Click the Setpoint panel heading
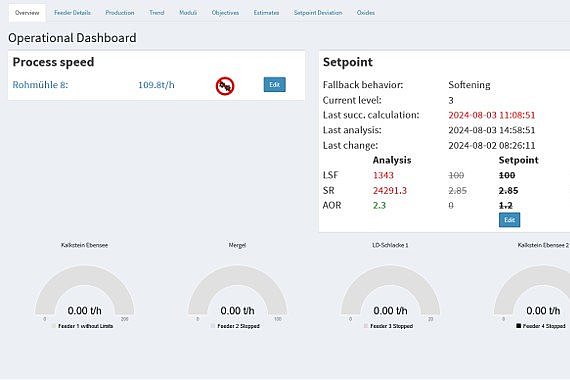Image resolution: width=570 pixels, height=380 pixels. (348, 62)
